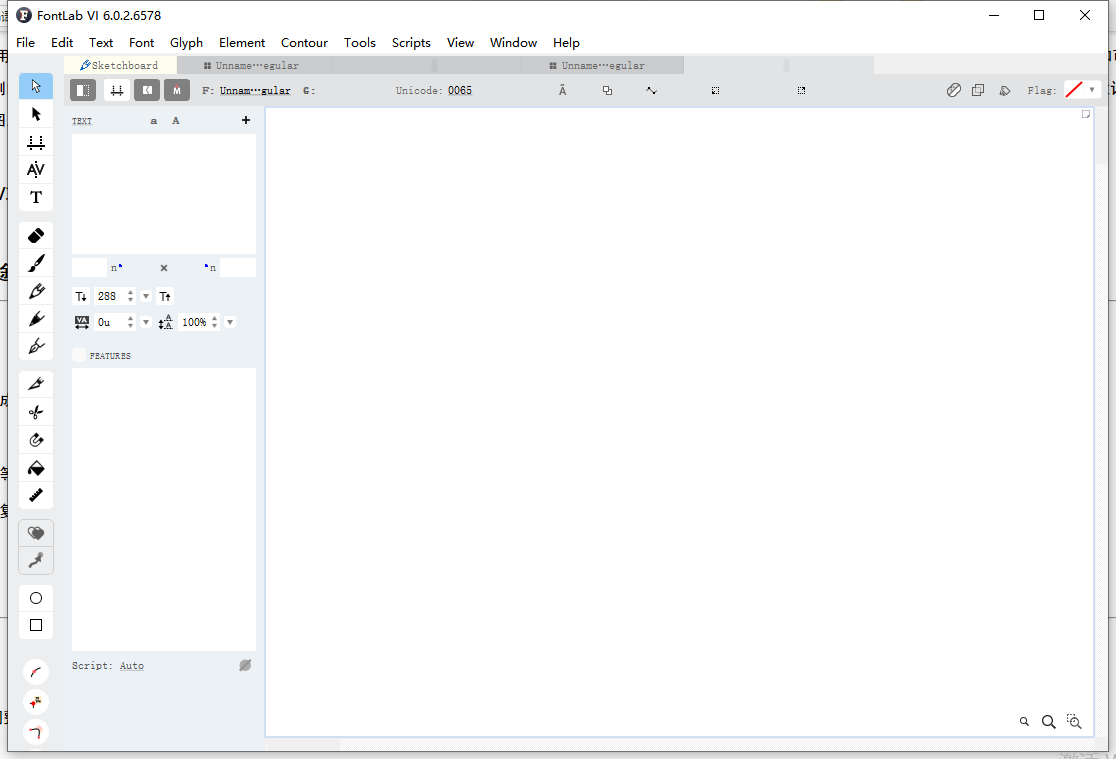1116x759 pixels.
Task: Open the 100% line spacing dropdown
Action: pos(230,322)
